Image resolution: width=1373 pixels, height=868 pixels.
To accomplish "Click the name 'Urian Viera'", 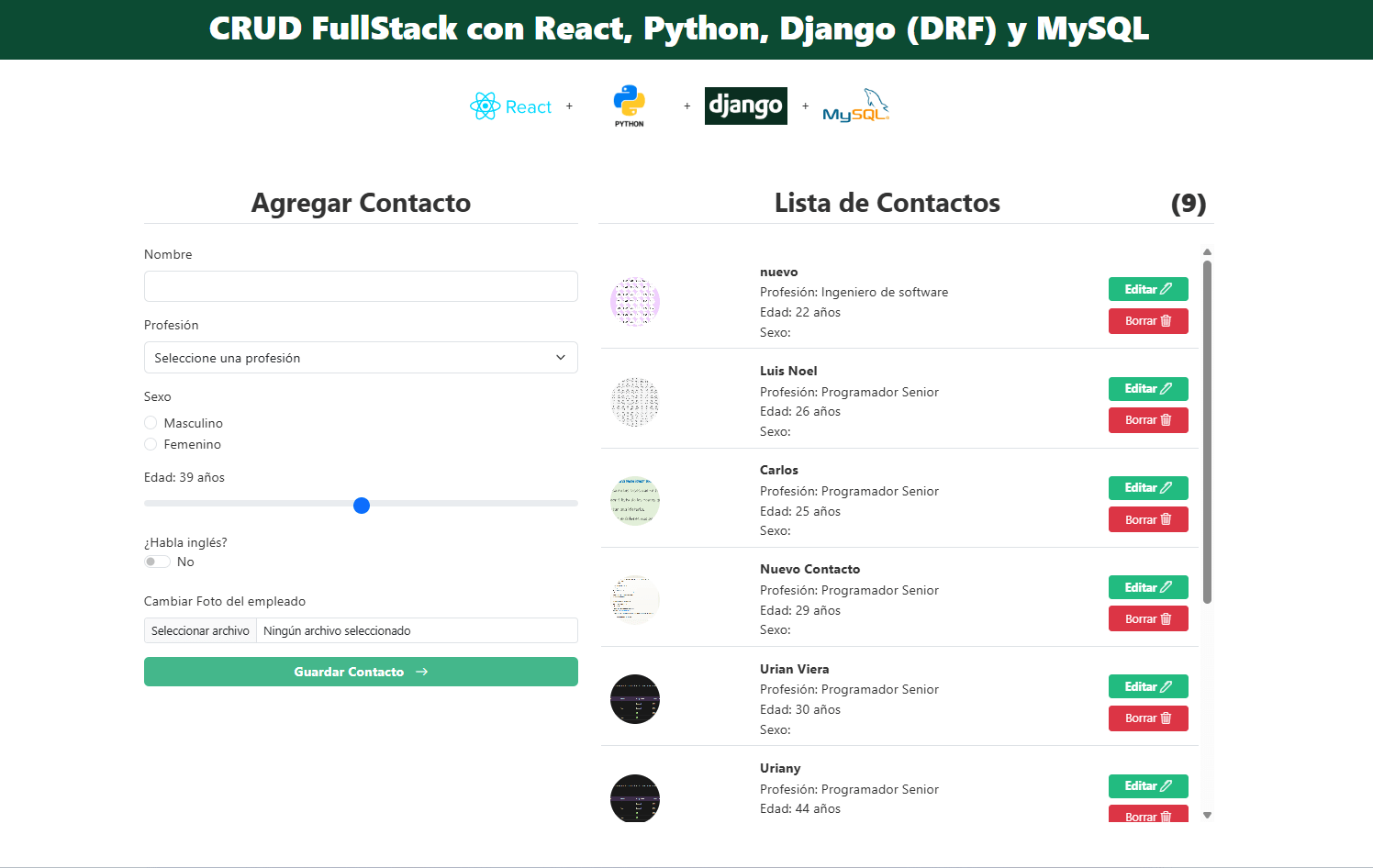I will pyautogui.click(x=794, y=669).
